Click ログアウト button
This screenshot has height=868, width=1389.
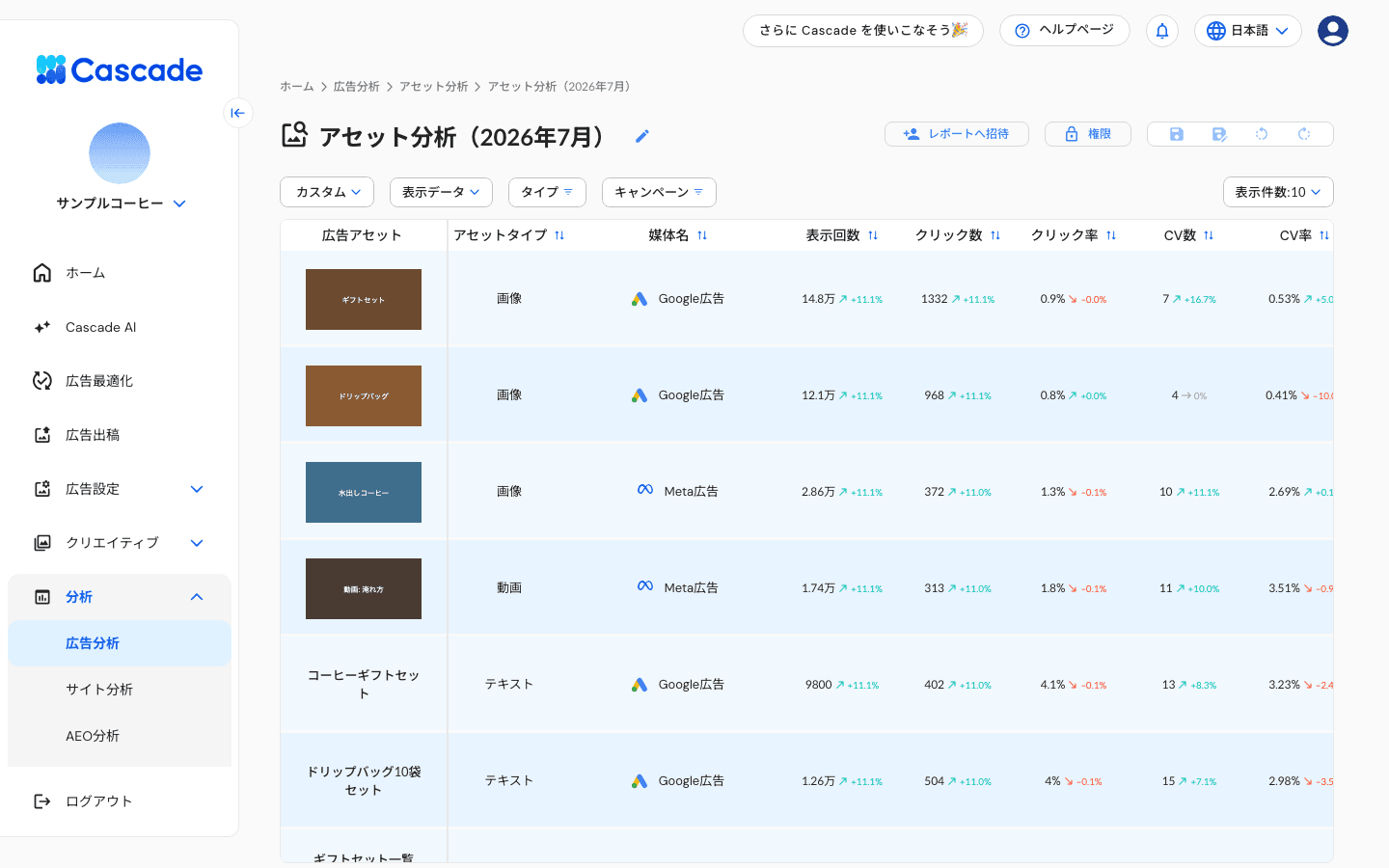pos(120,801)
